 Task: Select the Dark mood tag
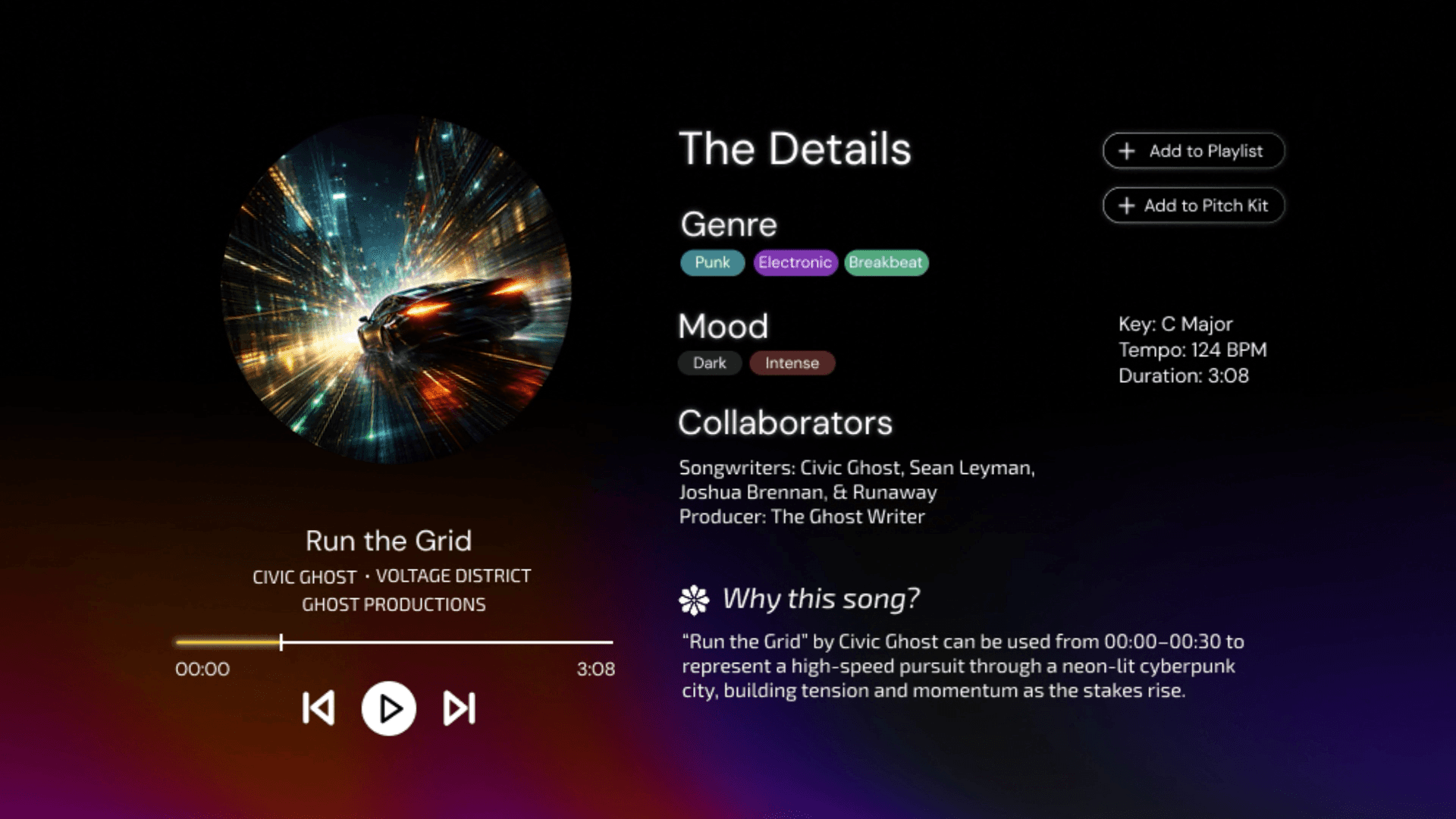710,363
